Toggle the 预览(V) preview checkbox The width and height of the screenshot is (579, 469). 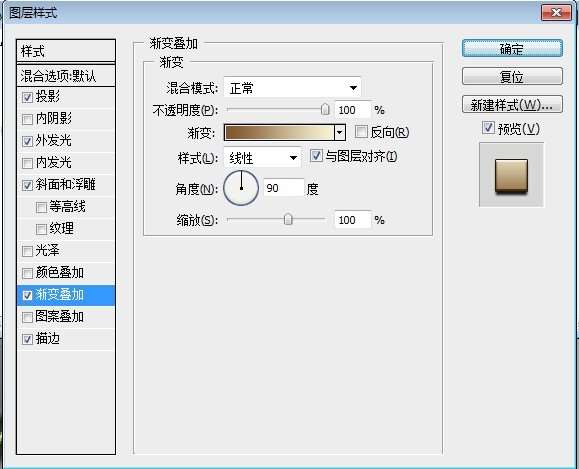[488, 128]
